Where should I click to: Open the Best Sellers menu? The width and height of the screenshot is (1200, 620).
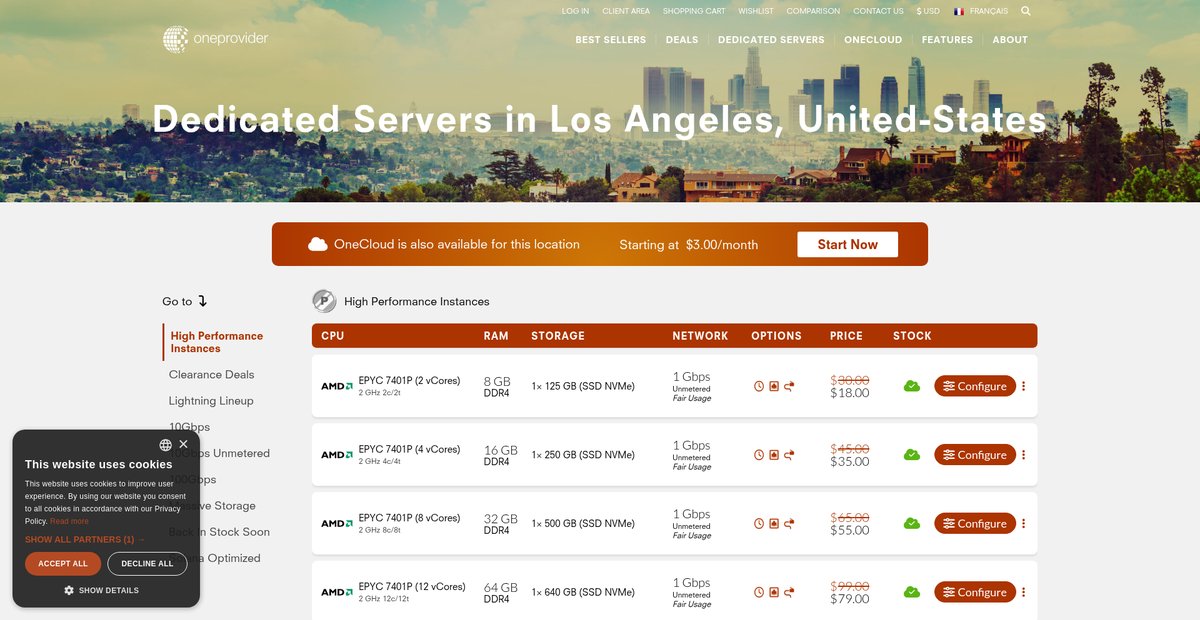[611, 40]
